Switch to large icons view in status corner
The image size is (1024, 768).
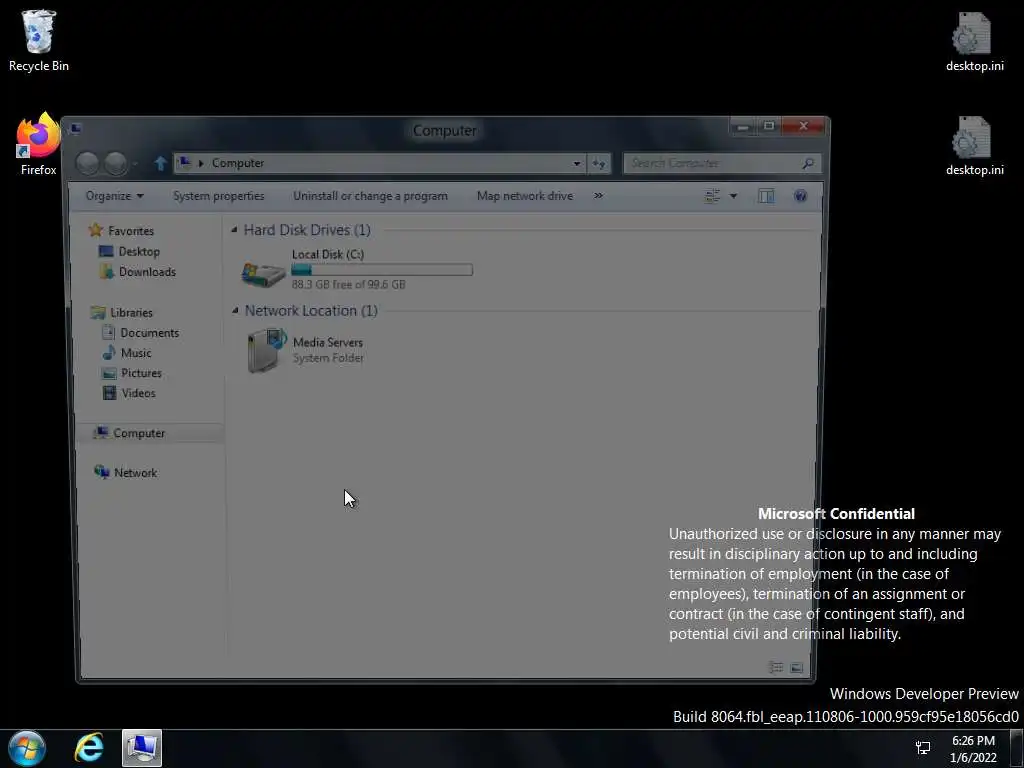click(797, 667)
